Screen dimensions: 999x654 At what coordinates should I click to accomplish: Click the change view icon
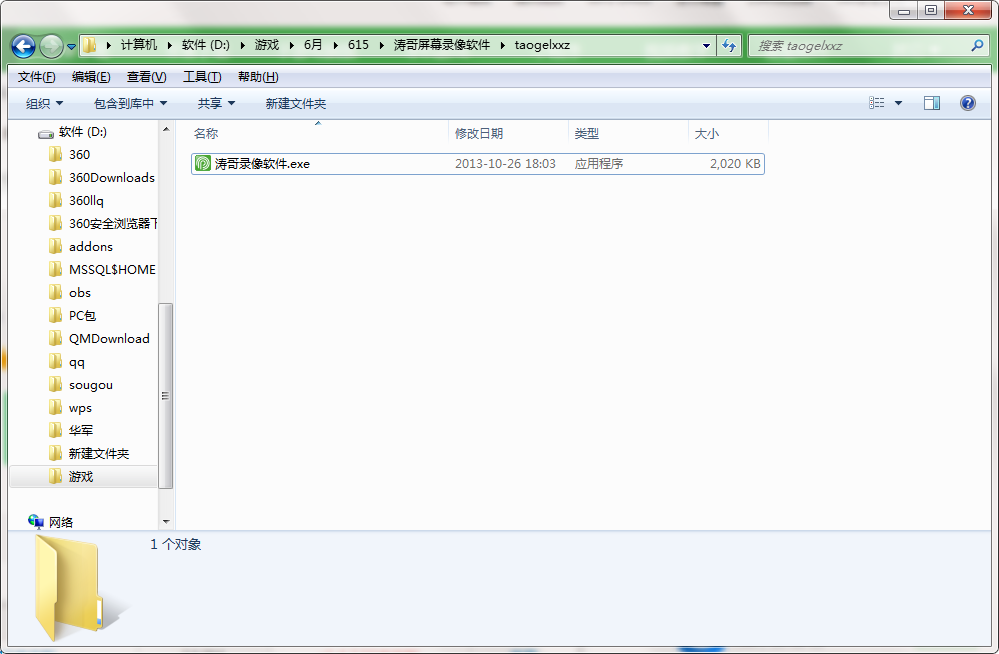point(877,103)
